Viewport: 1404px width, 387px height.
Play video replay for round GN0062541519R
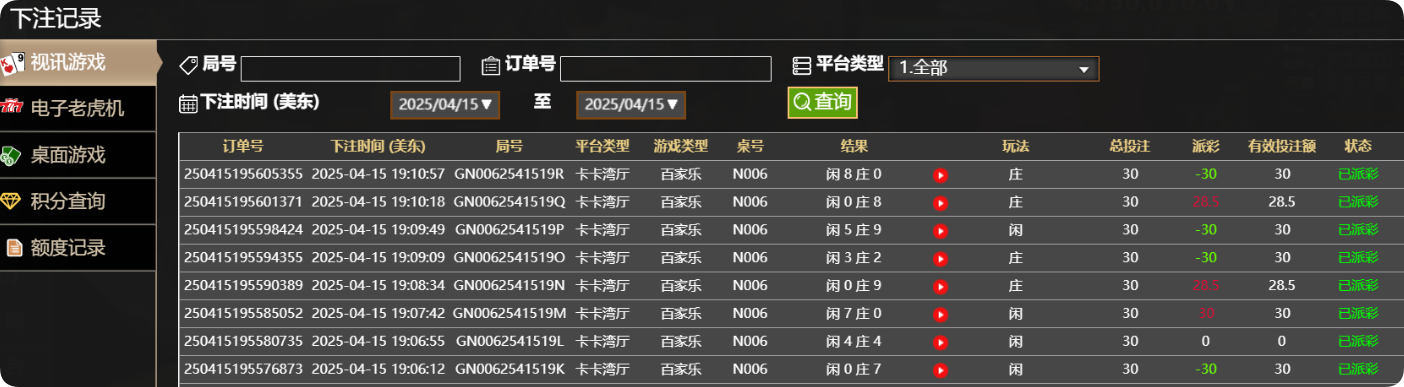point(940,175)
